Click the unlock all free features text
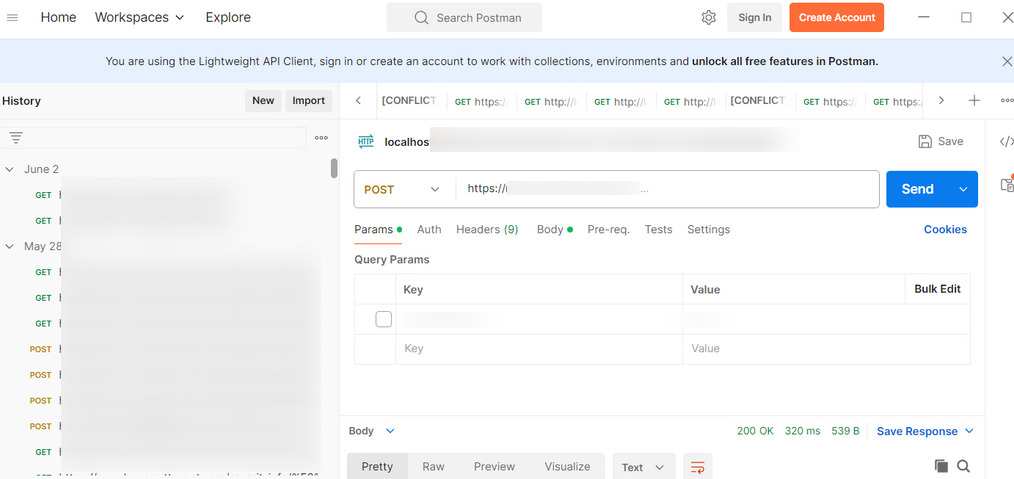This screenshot has height=479, width=1014. pyautogui.click(x=785, y=61)
